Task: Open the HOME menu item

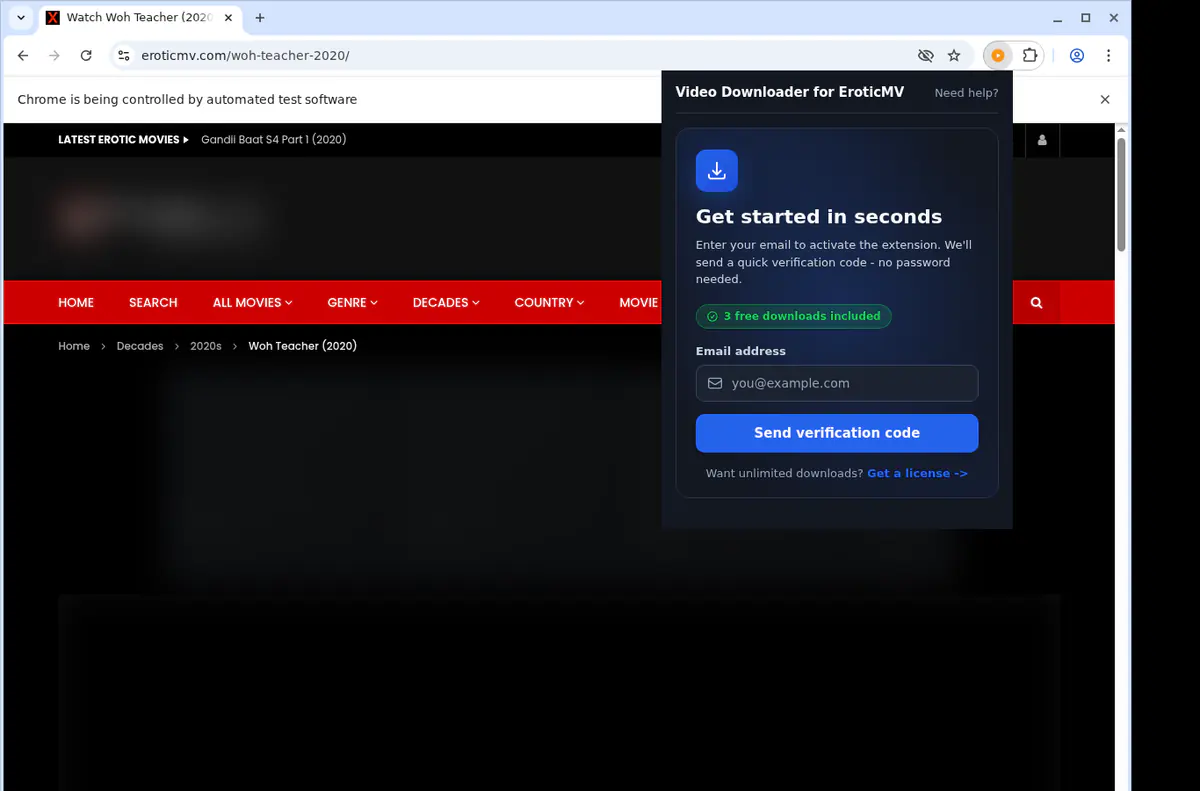Action: [x=76, y=302]
